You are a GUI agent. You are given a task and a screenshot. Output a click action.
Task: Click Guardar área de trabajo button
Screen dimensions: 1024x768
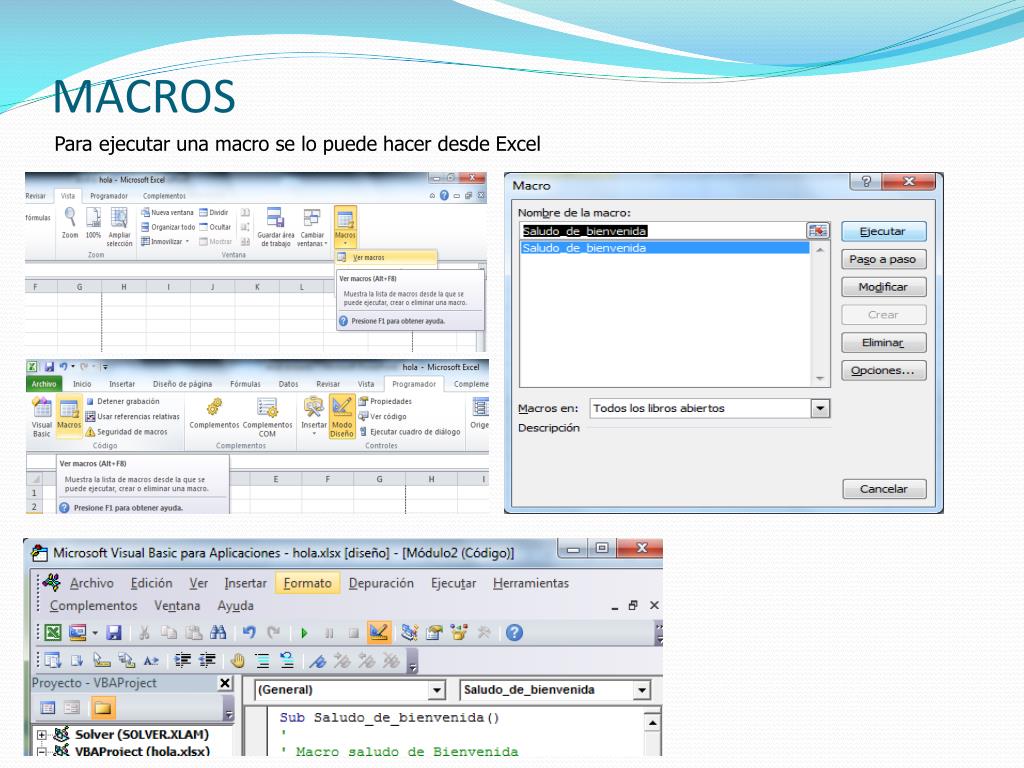coord(276,227)
